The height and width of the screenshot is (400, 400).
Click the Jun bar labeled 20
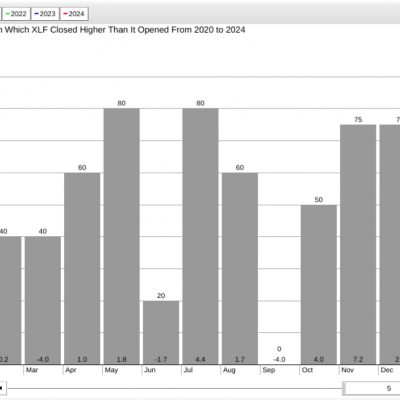[x=161, y=332]
